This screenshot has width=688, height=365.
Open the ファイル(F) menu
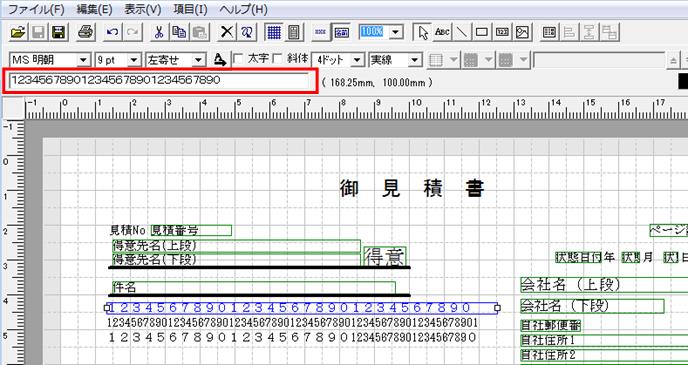(37, 9)
